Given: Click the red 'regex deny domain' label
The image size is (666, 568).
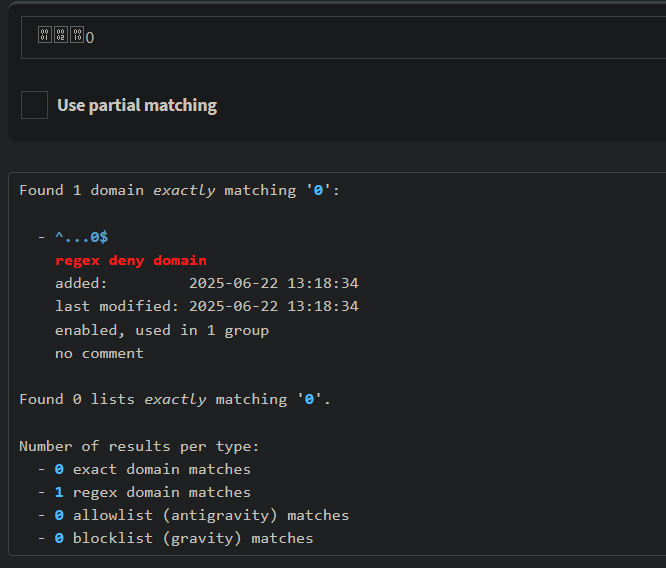Looking at the screenshot, I should coord(131,260).
